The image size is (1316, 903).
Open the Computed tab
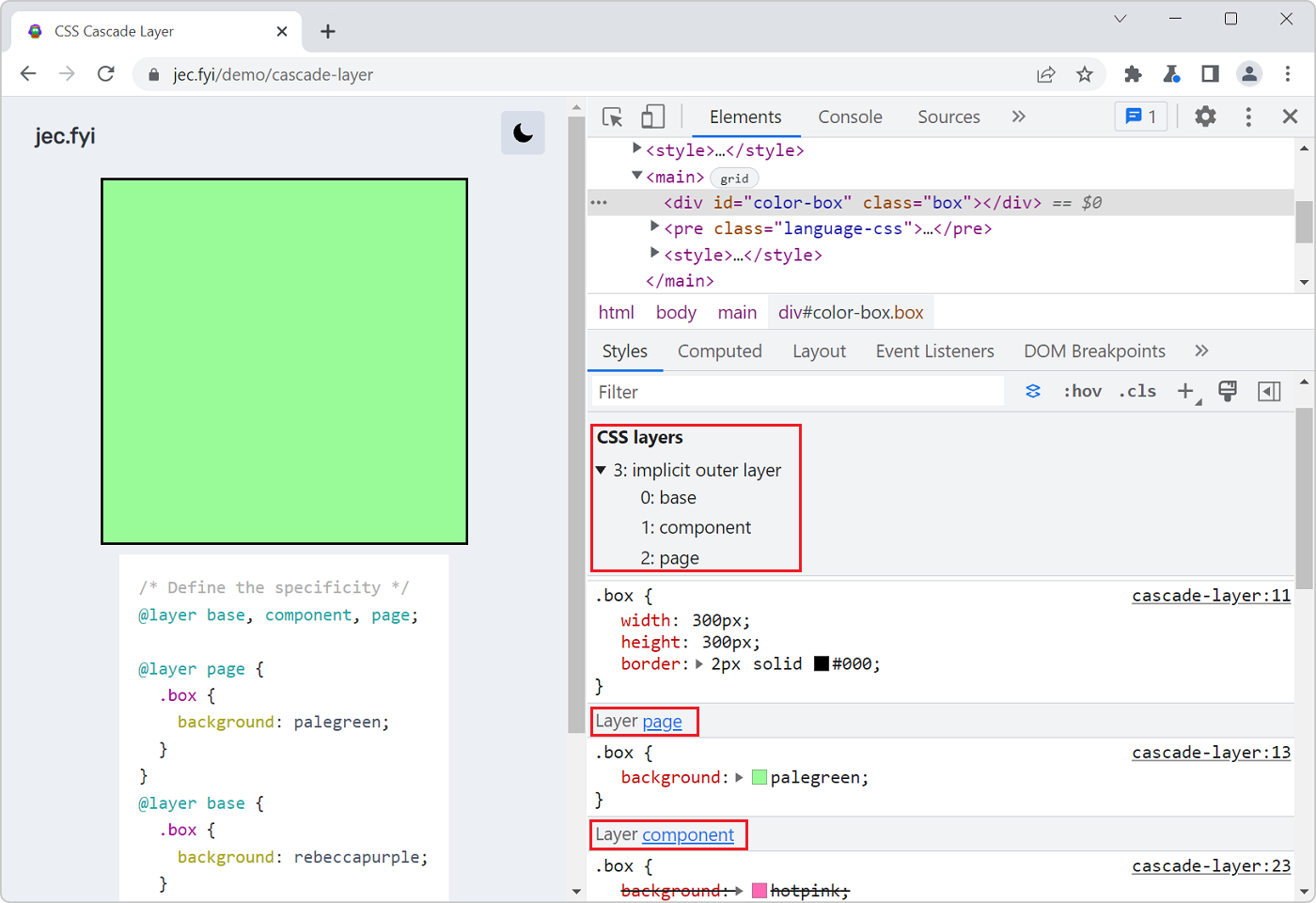(x=719, y=350)
